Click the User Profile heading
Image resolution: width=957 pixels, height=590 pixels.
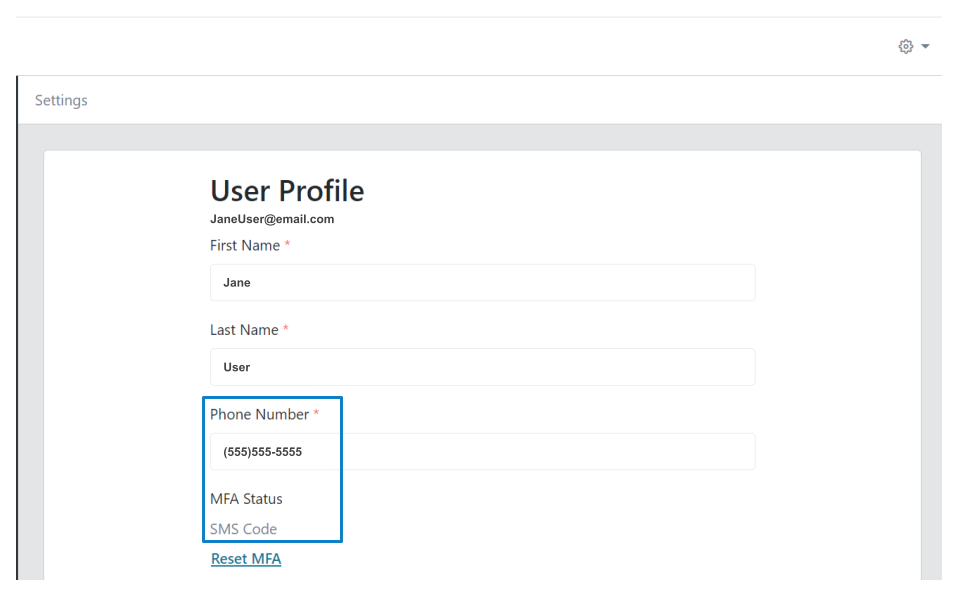click(287, 191)
